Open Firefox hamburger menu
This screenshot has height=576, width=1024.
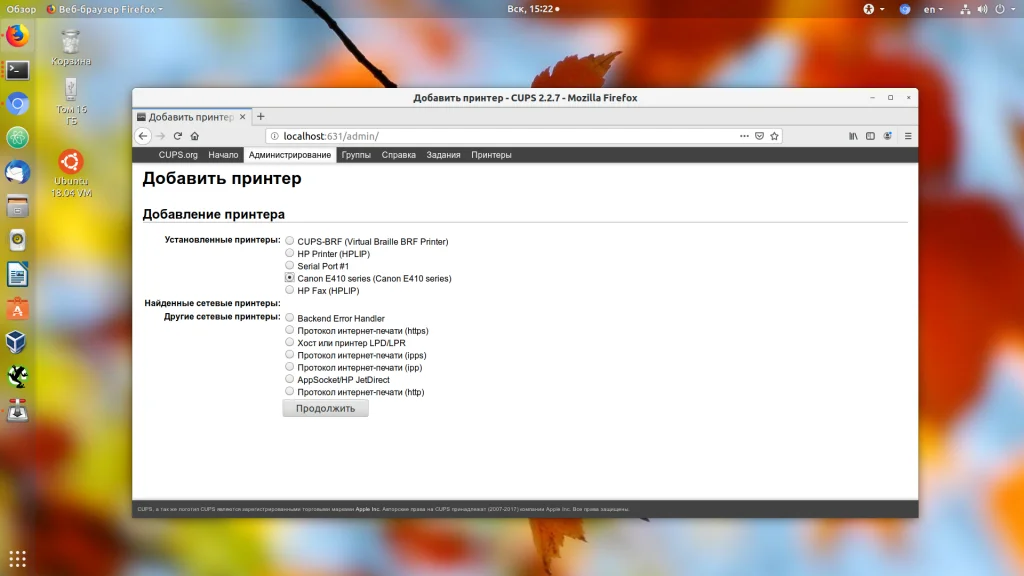(908, 136)
